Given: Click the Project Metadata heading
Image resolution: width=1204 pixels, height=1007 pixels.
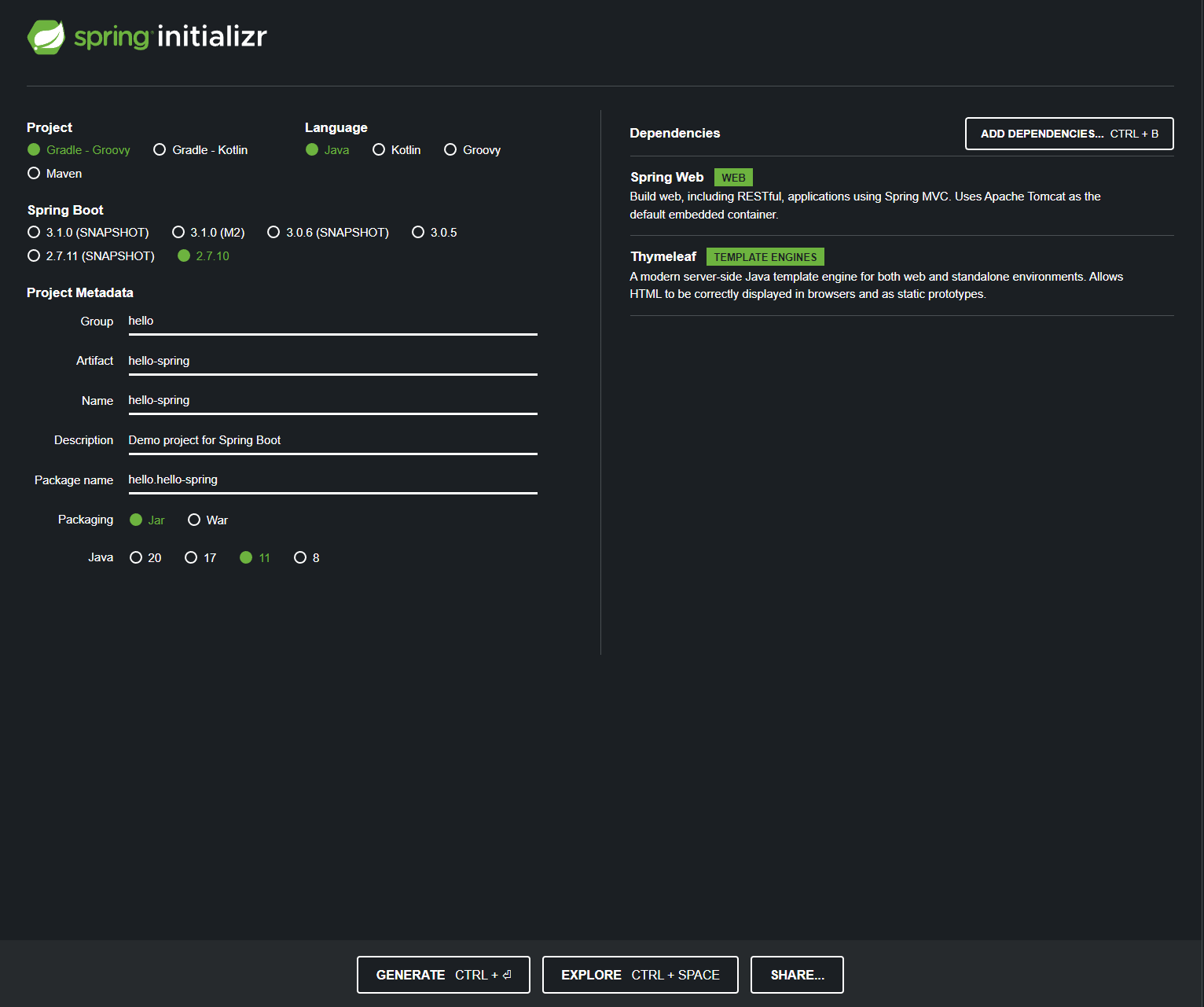Looking at the screenshot, I should tap(80, 292).
